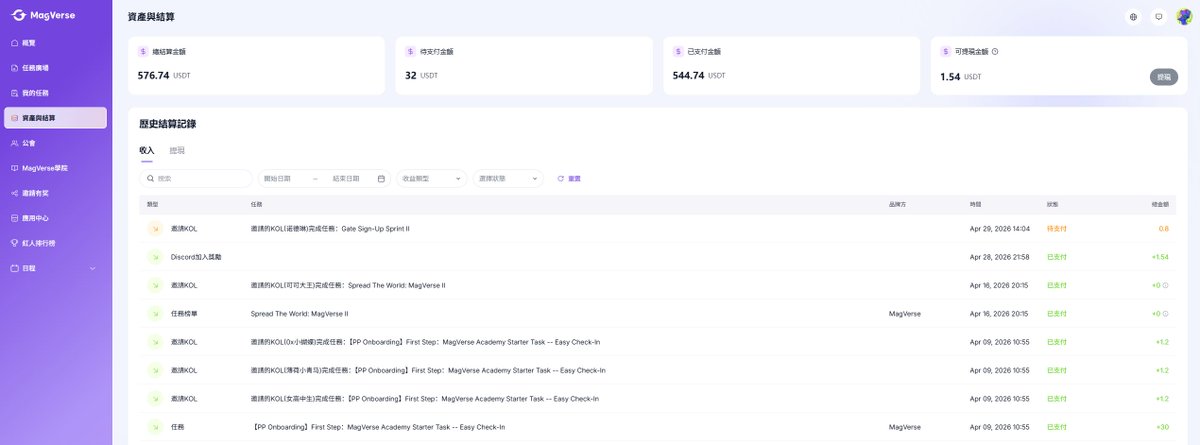Click the invited KOL 0x小蝴蝶 task text
Image resolution: width=1200 pixels, height=445 pixels.
click(424, 342)
